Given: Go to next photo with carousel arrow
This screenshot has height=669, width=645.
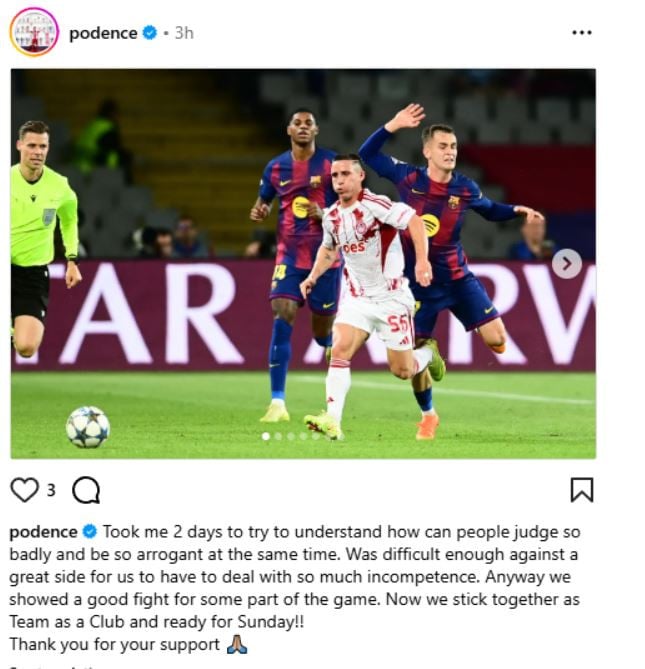Looking at the screenshot, I should (x=567, y=264).
